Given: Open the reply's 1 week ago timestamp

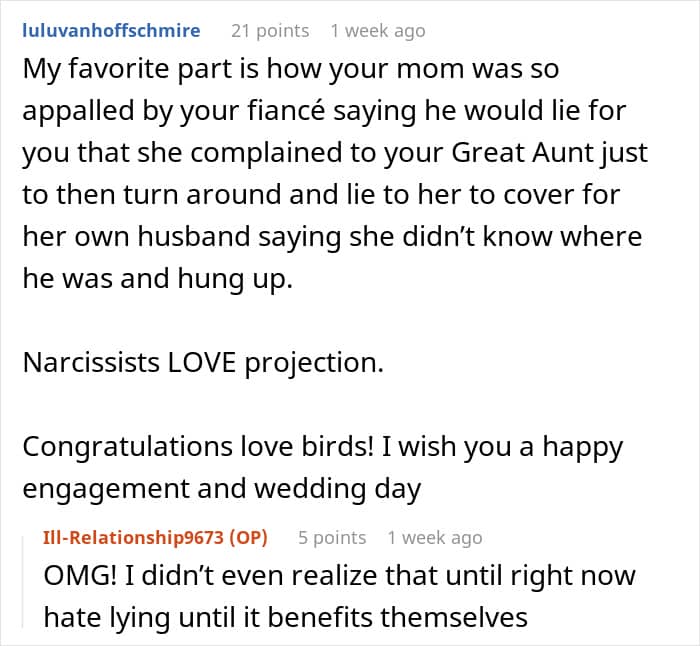Looking at the screenshot, I should [435, 538].
